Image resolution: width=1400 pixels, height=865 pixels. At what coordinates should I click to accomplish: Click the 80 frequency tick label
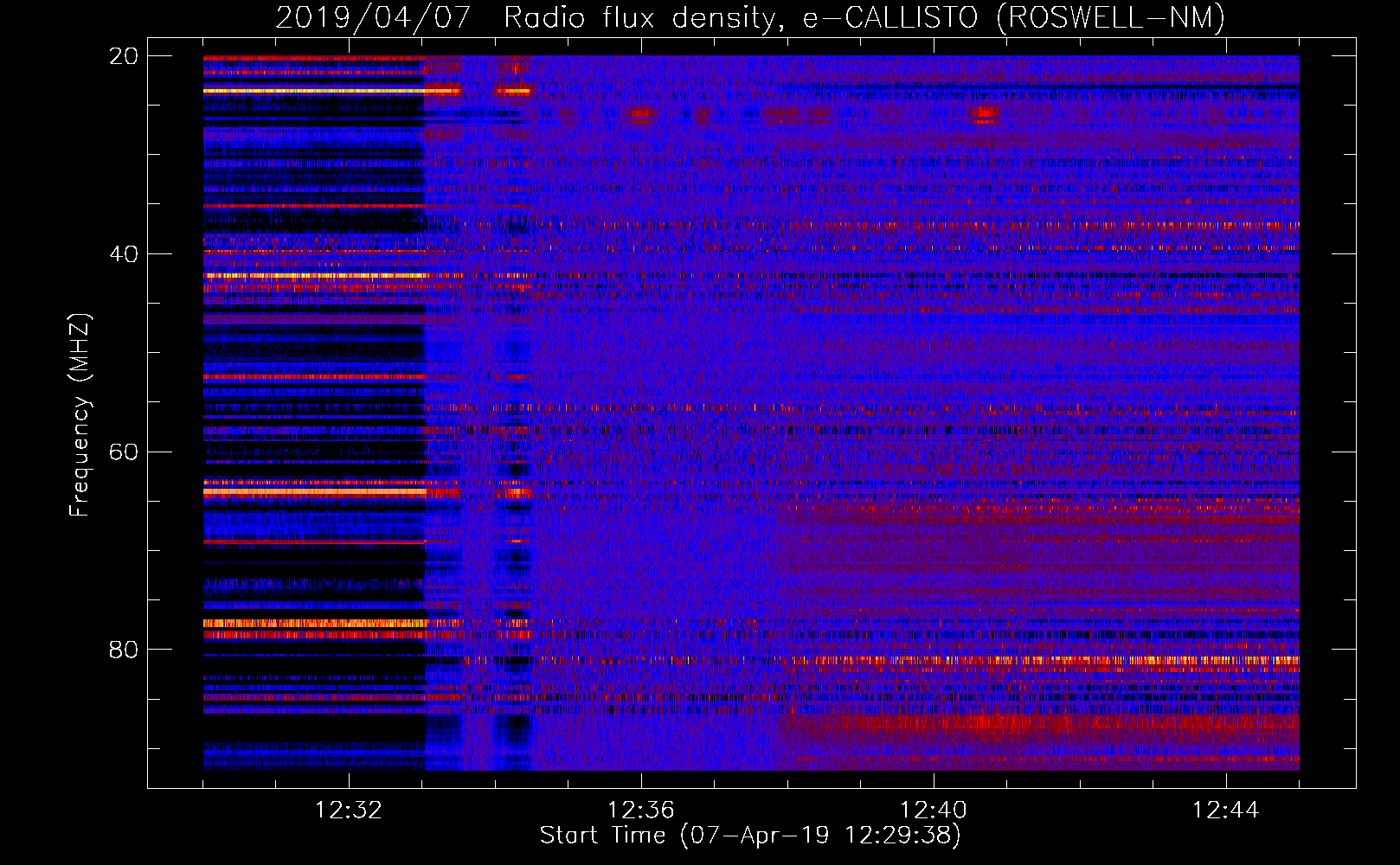pyautogui.click(x=124, y=650)
